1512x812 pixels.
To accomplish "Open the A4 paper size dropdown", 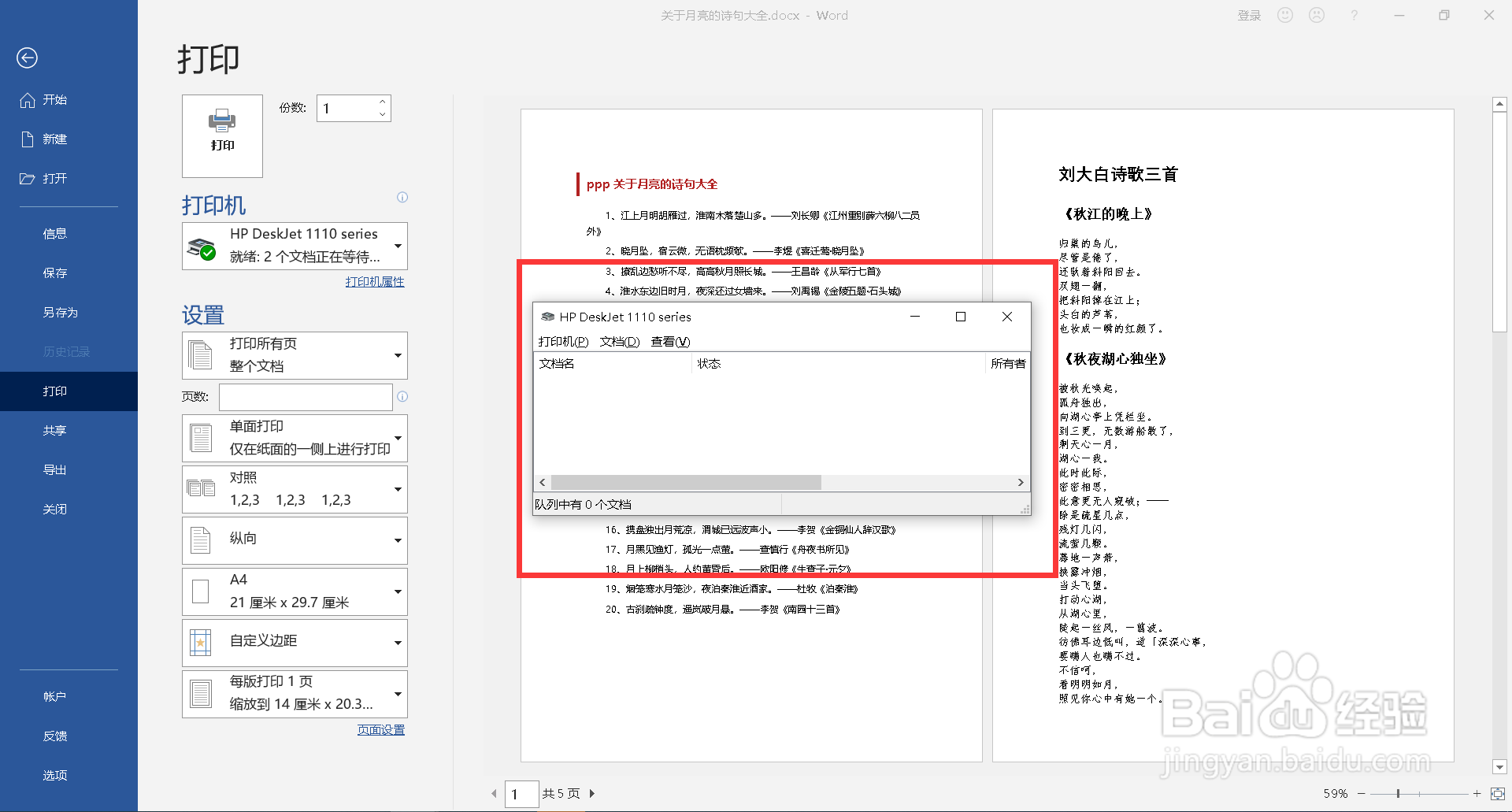I will (295, 591).
